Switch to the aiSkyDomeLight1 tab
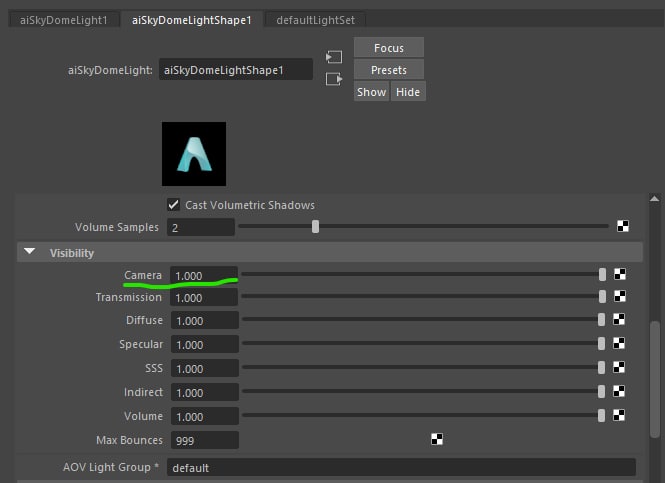The width and height of the screenshot is (665, 483). pos(64,20)
